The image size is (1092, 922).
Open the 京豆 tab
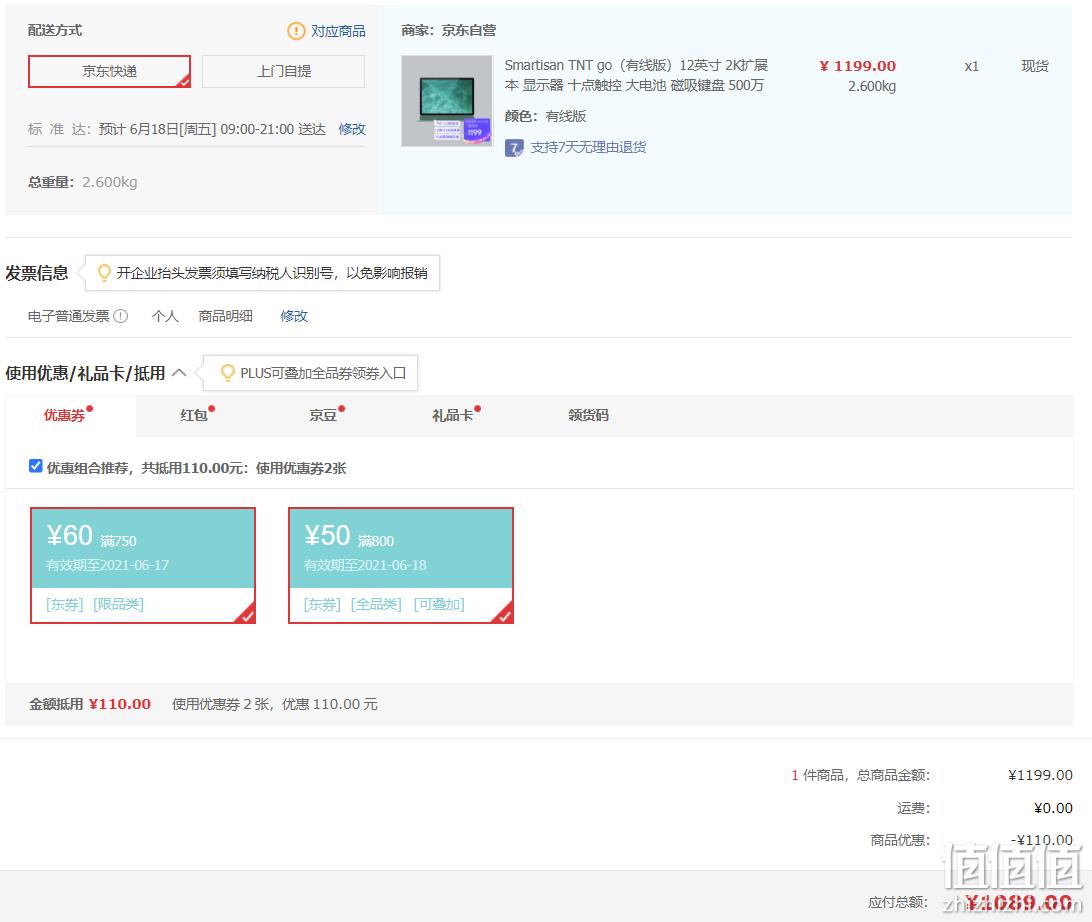tap(323, 416)
